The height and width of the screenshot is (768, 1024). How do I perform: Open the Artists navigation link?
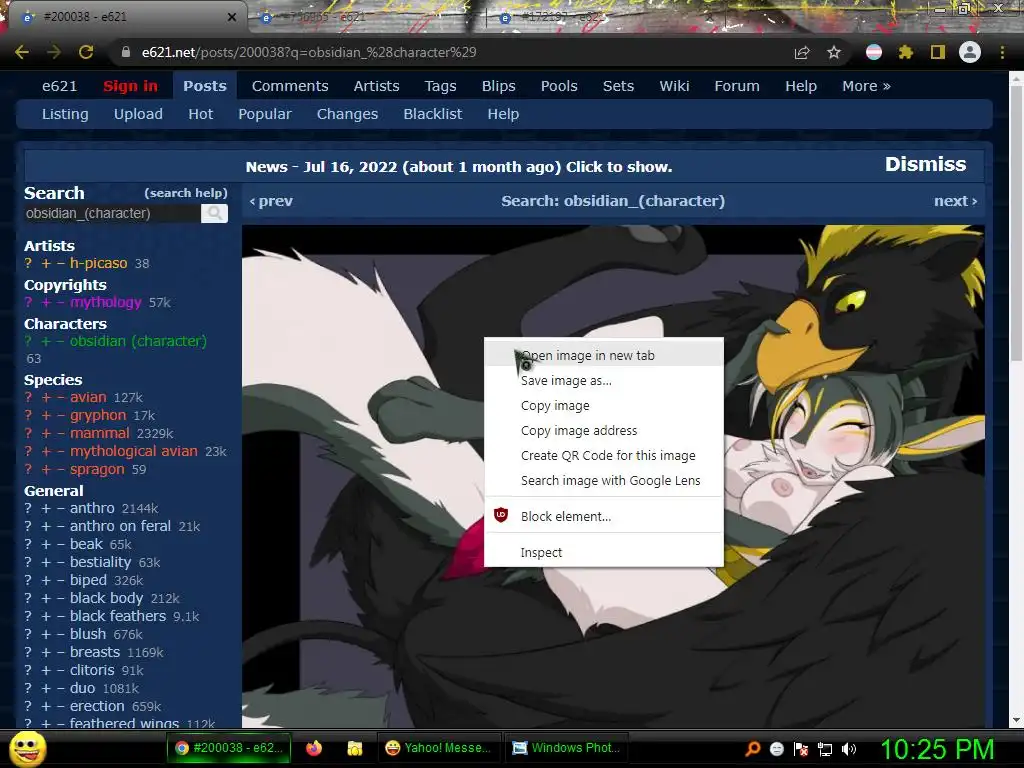pyautogui.click(x=376, y=86)
